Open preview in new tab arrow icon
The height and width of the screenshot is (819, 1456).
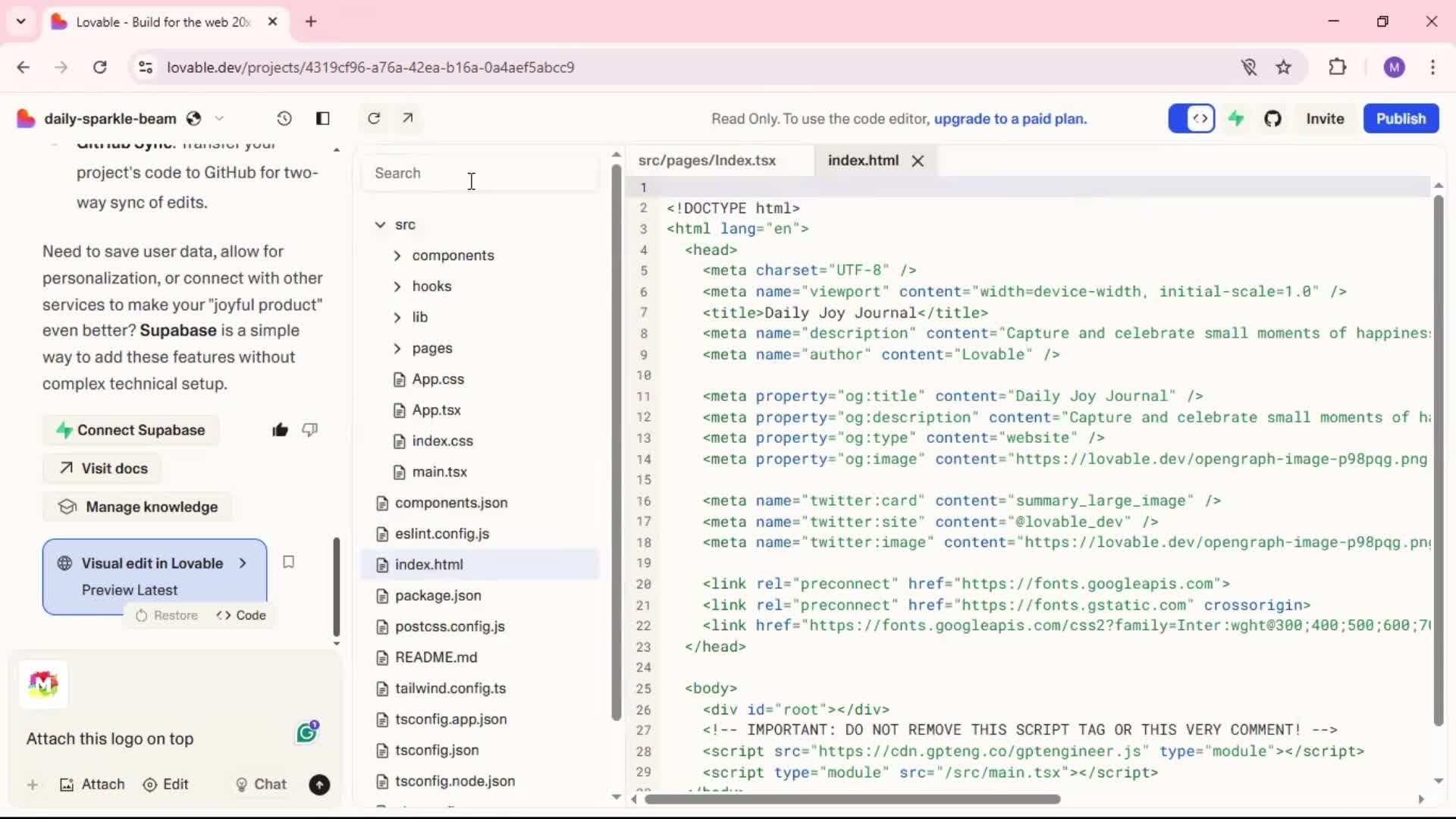408,118
